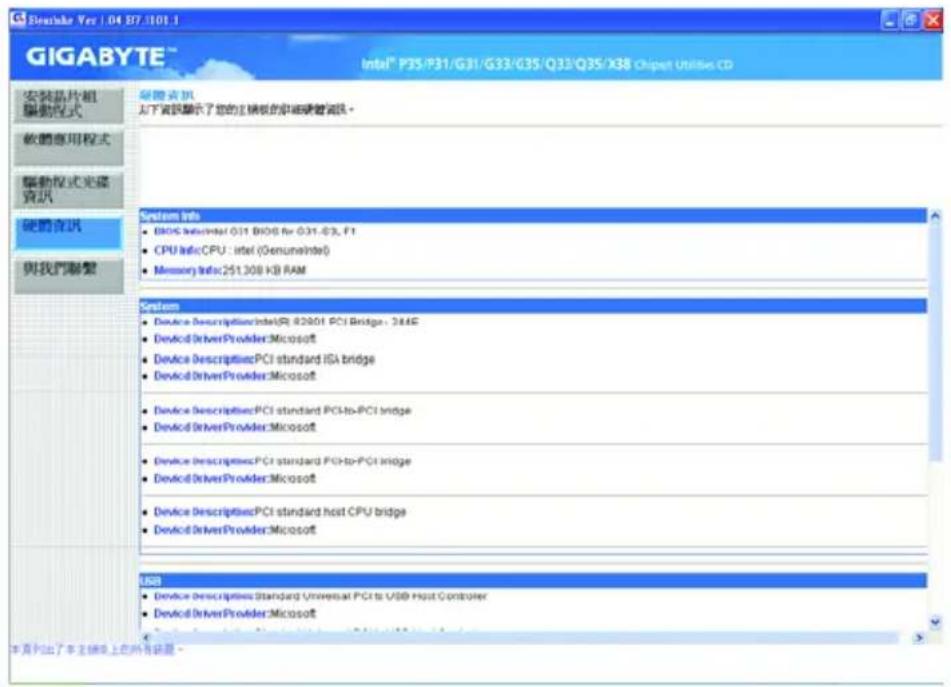Click the horizontal scrollbar right arrow
The image size is (951, 687).
[919, 637]
